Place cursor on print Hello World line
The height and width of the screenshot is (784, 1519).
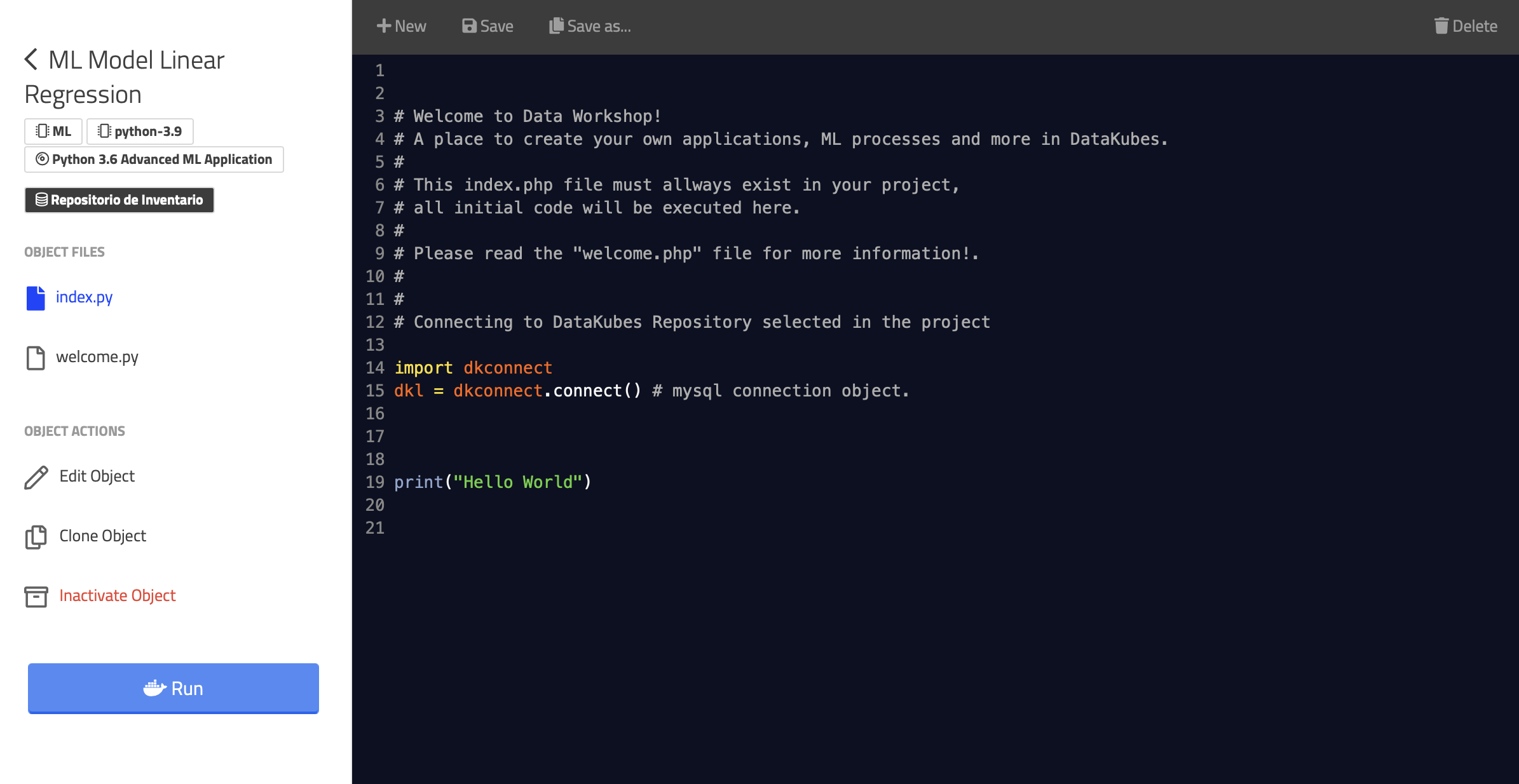point(493,482)
